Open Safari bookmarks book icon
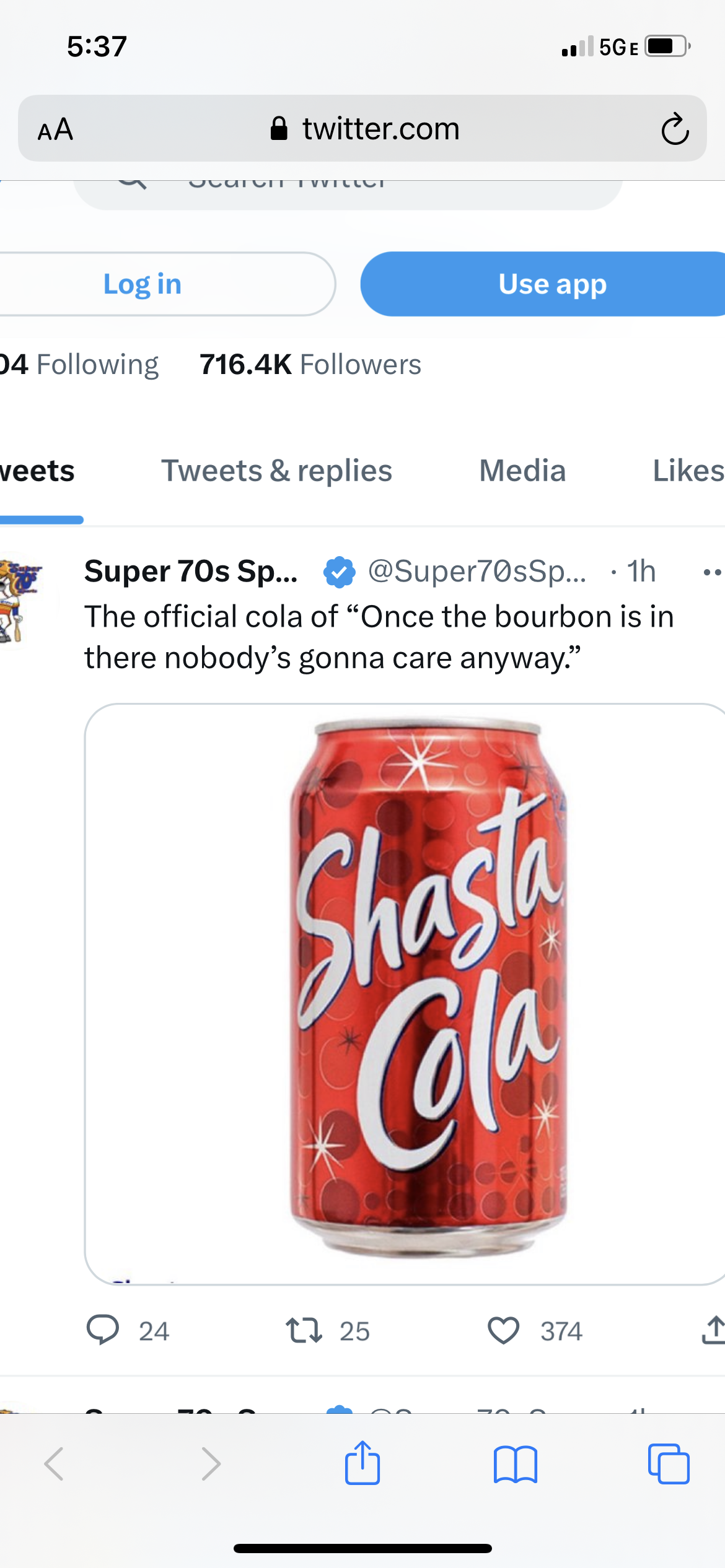 point(516,1465)
